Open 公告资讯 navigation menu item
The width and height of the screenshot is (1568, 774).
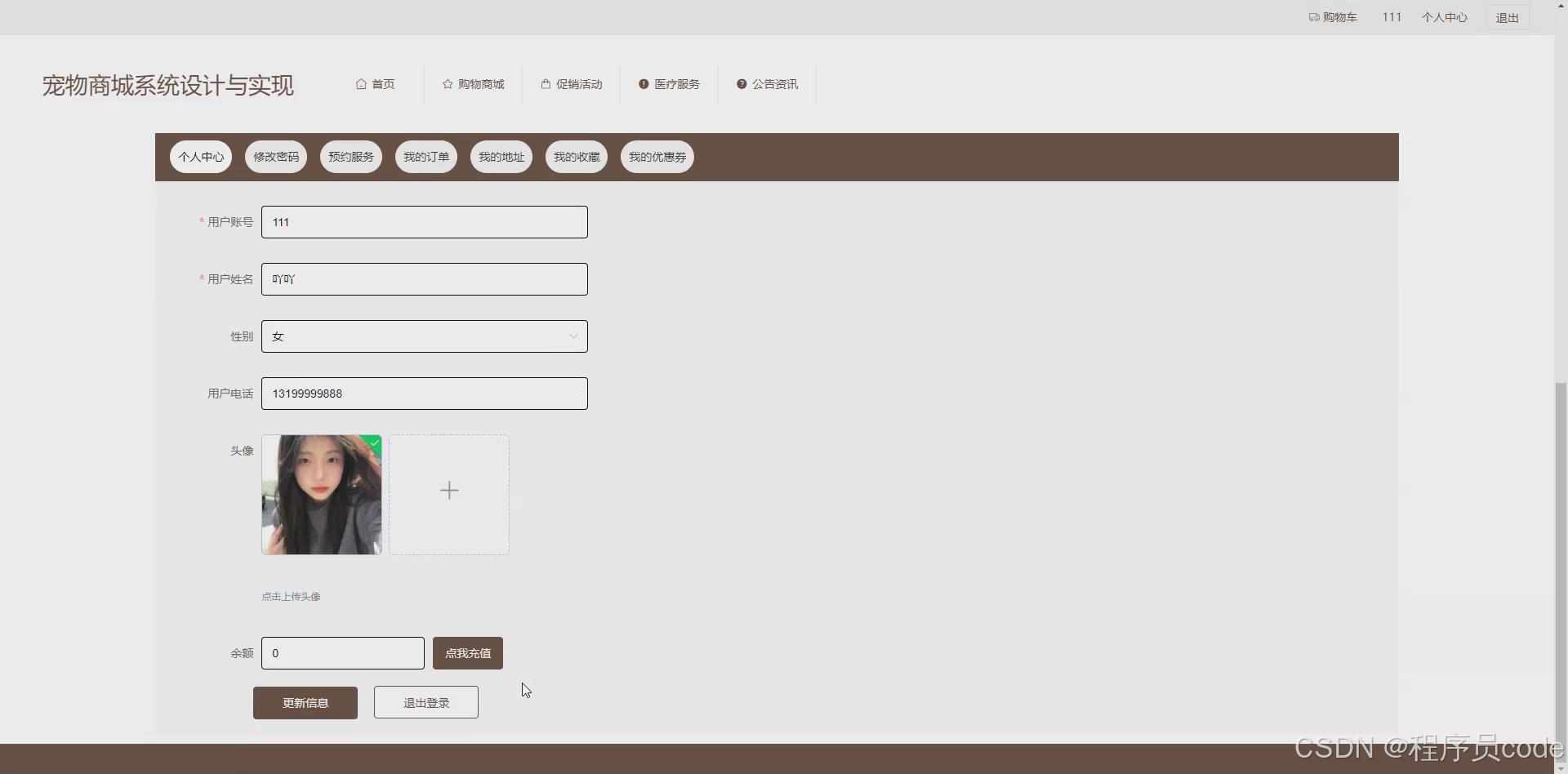point(767,84)
